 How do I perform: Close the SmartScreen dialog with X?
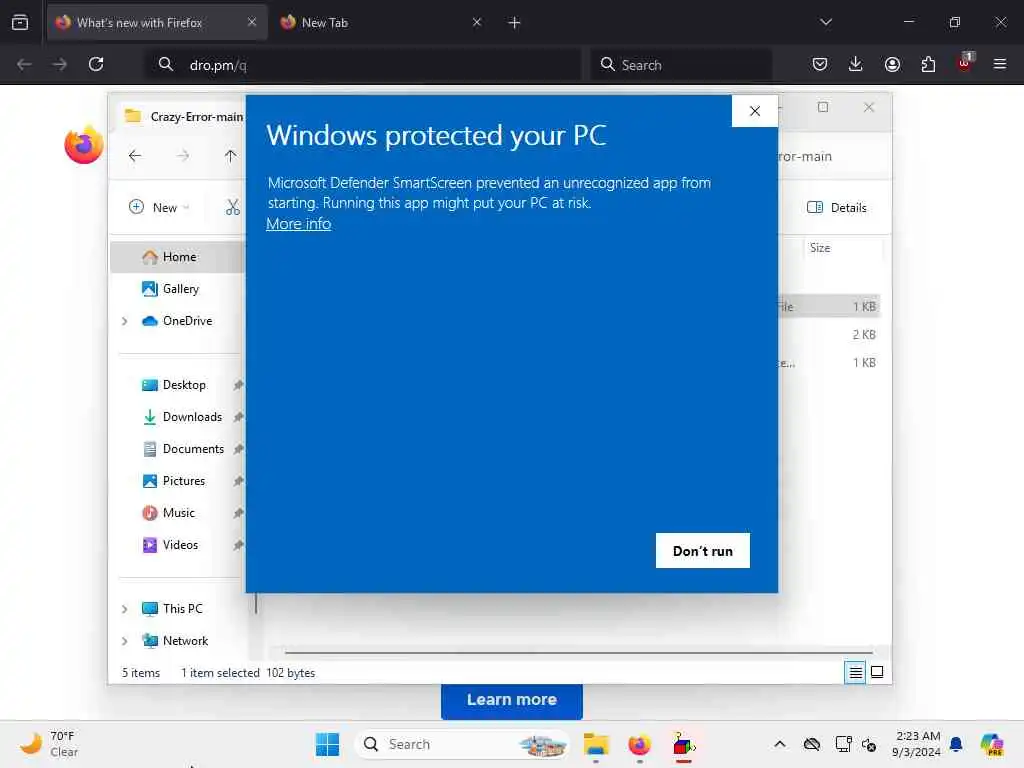pyautogui.click(x=755, y=111)
